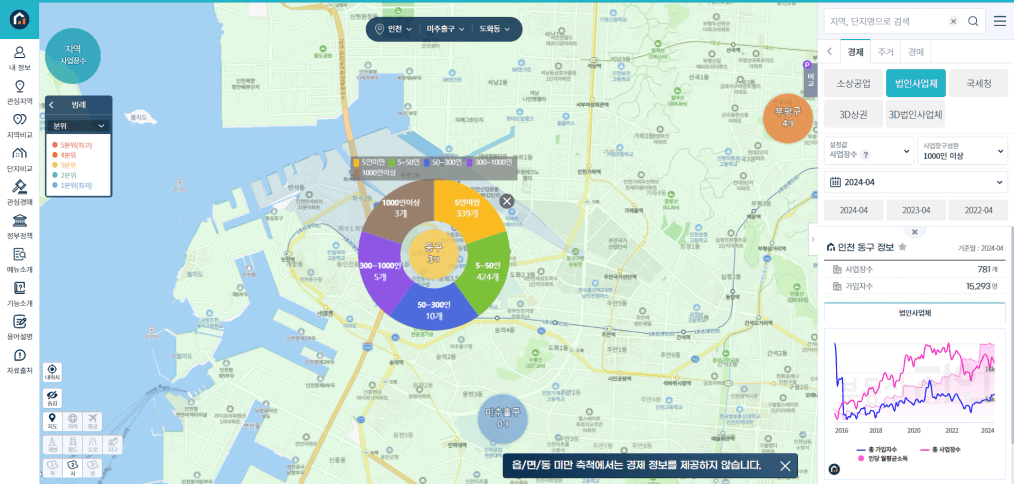Select the 3D상권 category button
Image resolution: width=1014 pixels, height=484 pixels.
pyautogui.click(x=854, y=114)
